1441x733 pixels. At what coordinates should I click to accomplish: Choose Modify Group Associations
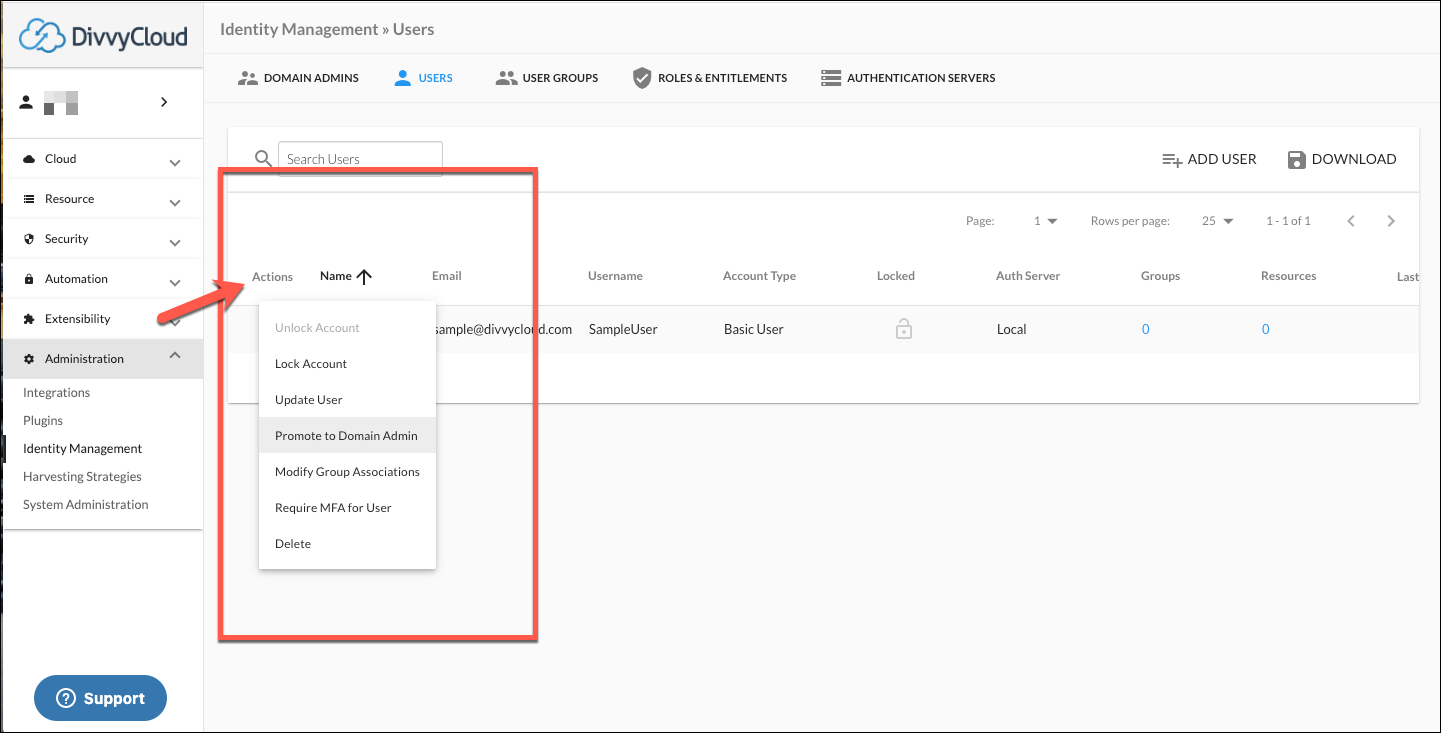(347, 472)
